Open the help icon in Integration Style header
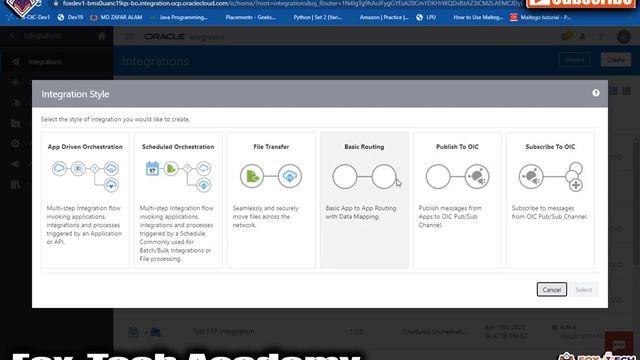The image size is (640, 360). pyautogui.click(x=596, y=93)
